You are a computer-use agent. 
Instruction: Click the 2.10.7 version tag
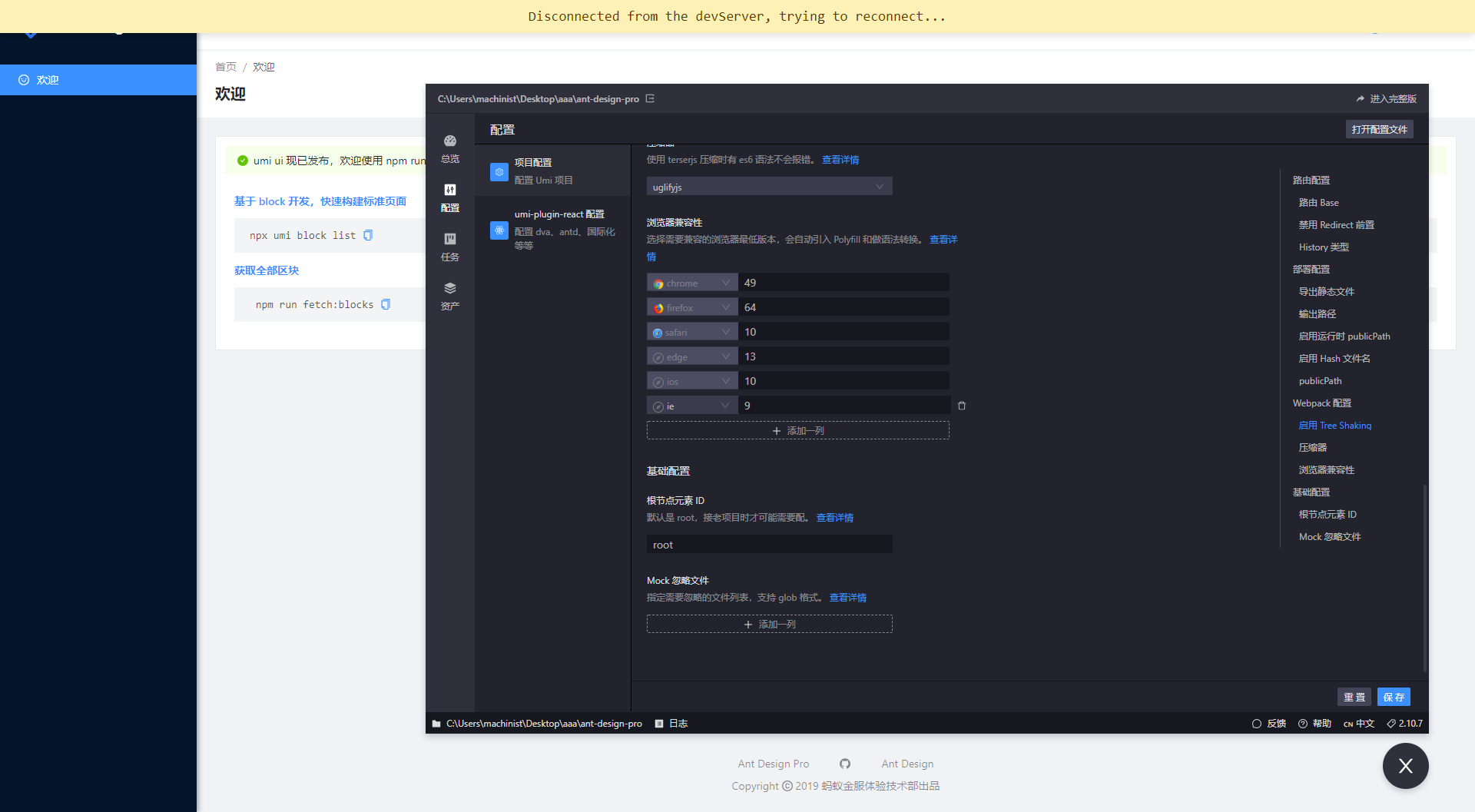pyautogui.click(x=1404, y=724)
